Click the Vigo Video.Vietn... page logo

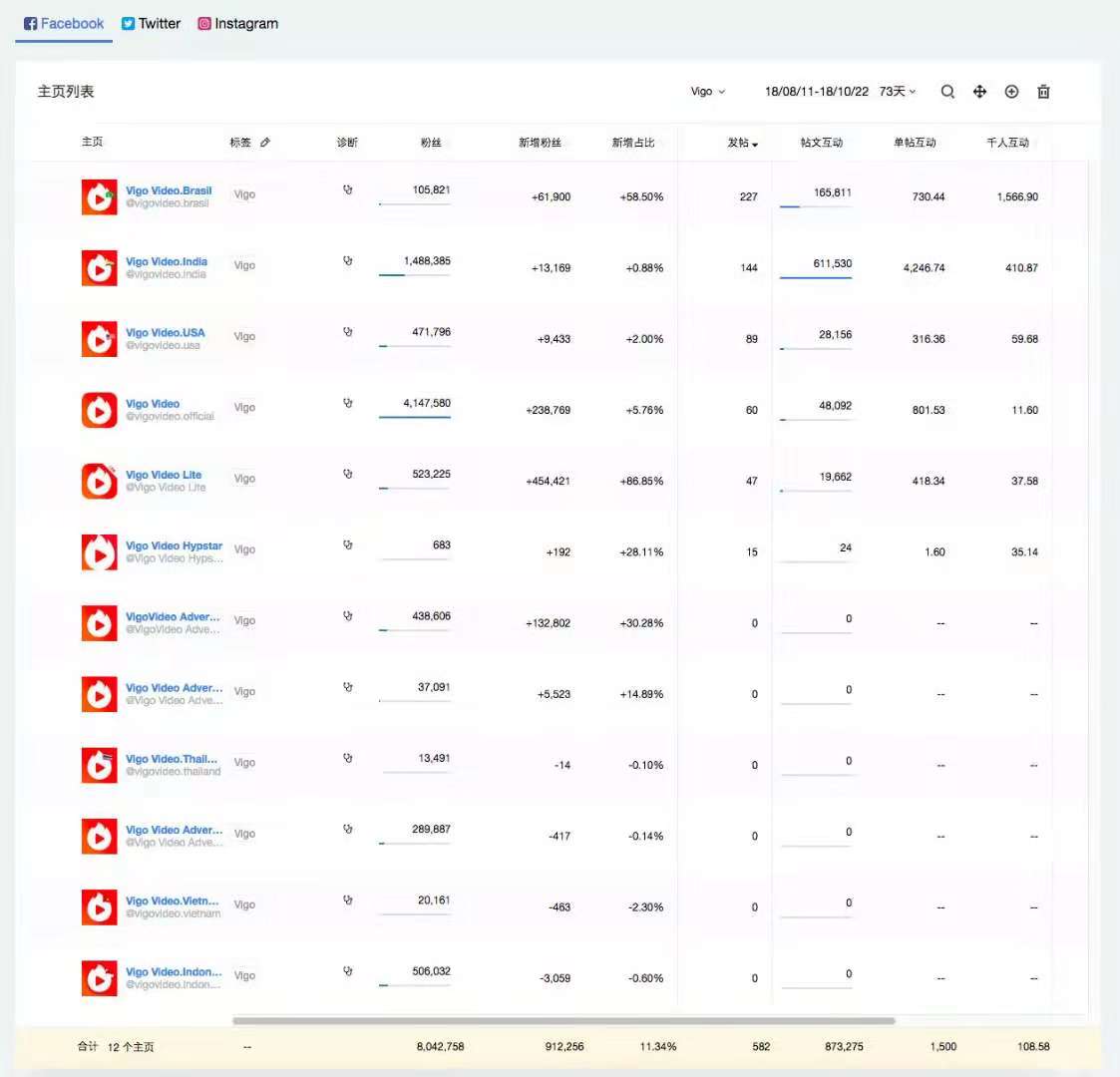pos(100,907)
